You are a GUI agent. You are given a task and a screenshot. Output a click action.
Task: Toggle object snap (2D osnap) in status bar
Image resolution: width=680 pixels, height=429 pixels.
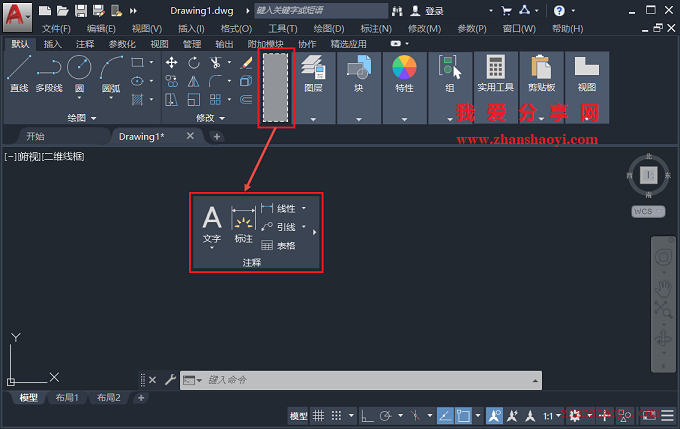(x=463, y=416)
